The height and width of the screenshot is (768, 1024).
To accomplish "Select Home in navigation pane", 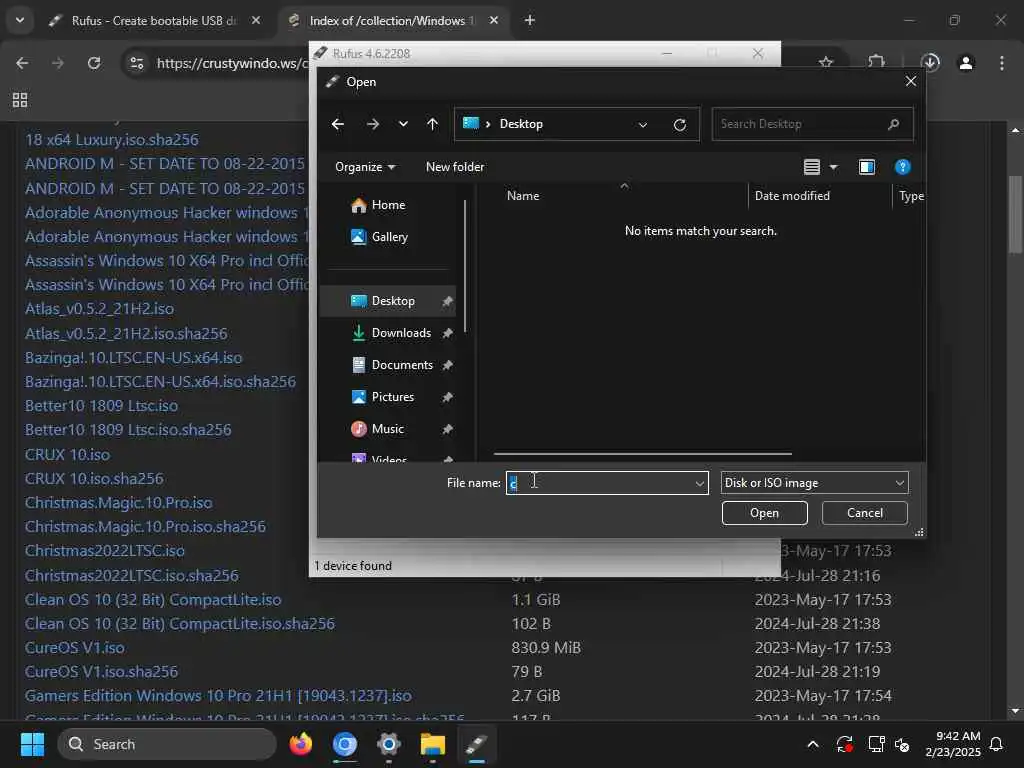I will pos(388,205).
